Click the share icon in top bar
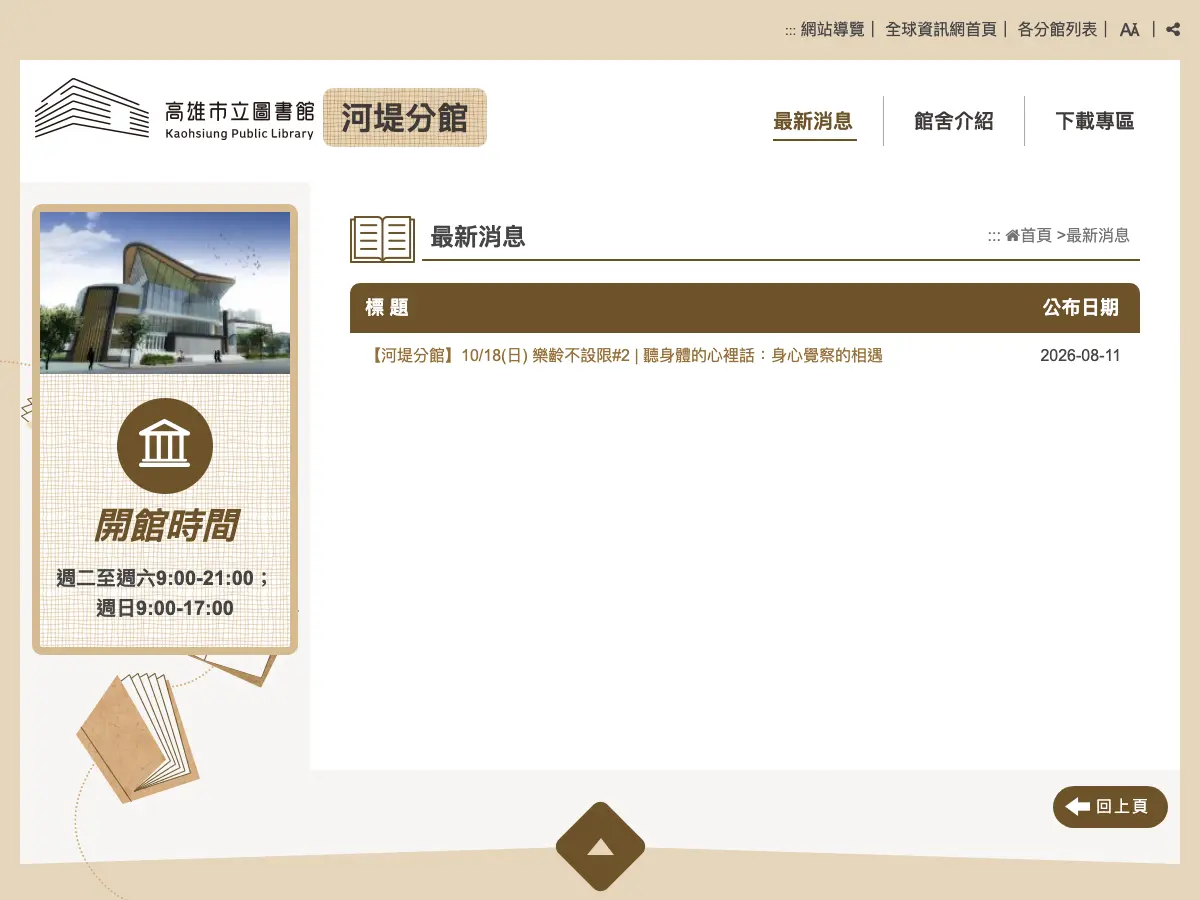Screen dimensions: 1200x900 point(1173,30)
